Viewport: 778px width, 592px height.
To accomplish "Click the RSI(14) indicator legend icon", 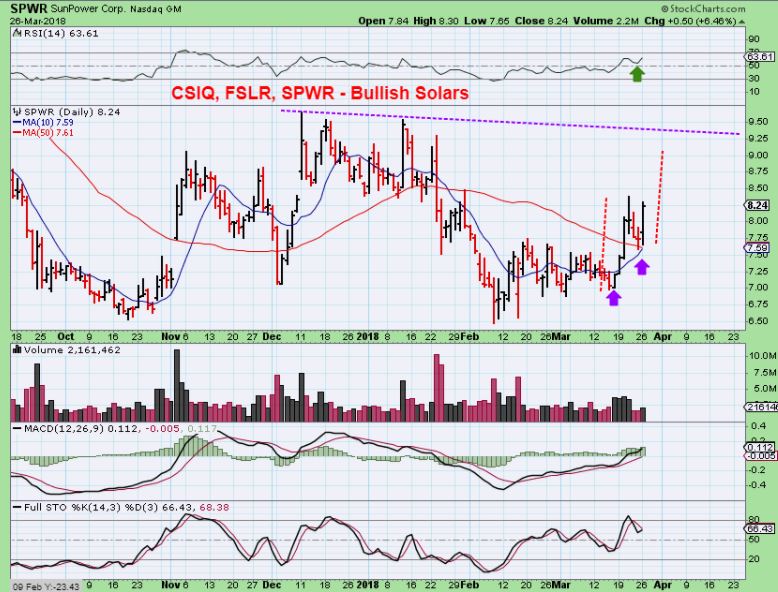I will [17, 33].
